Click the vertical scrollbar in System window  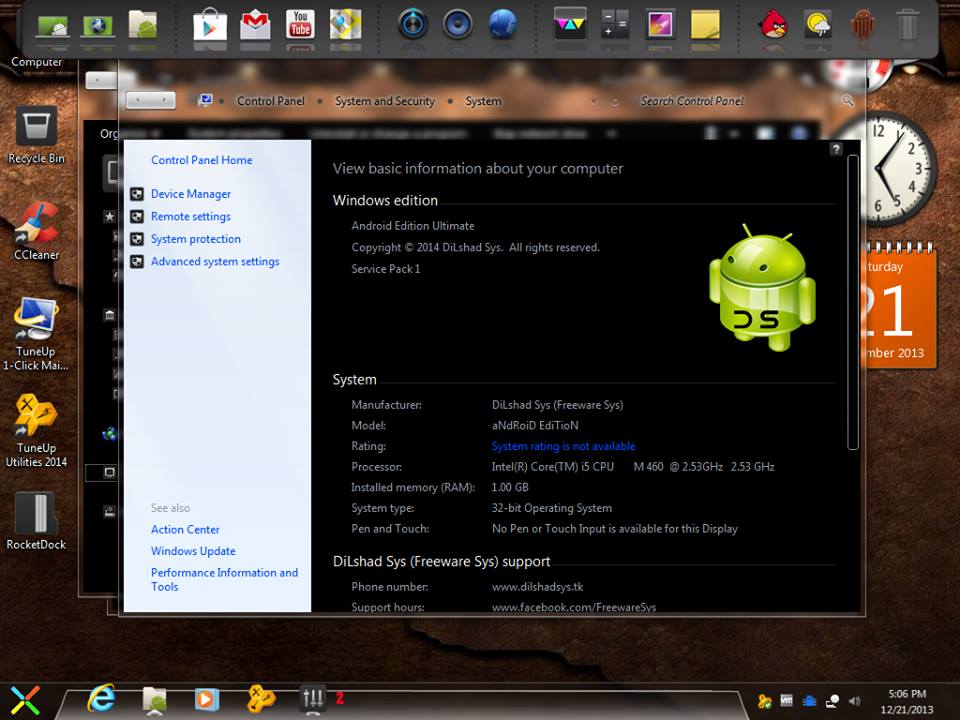(x=852, y=302)
